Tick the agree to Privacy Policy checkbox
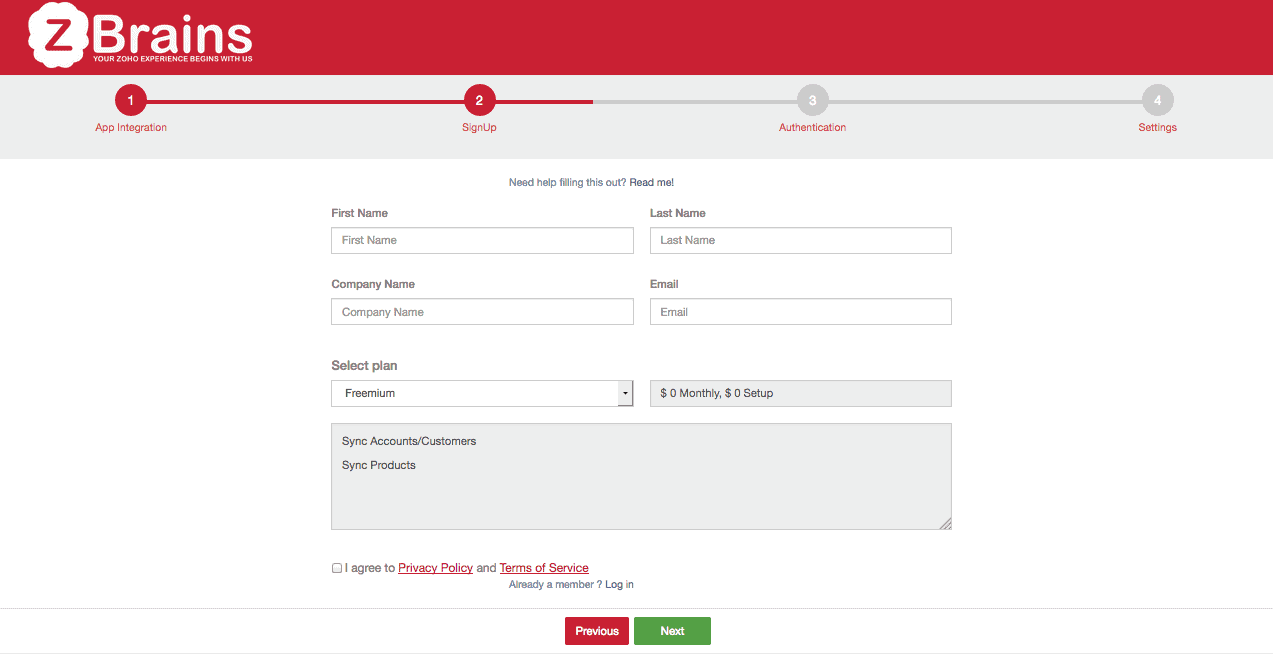Image resolution: width=1273 pixels, height=669 pixels. coord(337,568)
